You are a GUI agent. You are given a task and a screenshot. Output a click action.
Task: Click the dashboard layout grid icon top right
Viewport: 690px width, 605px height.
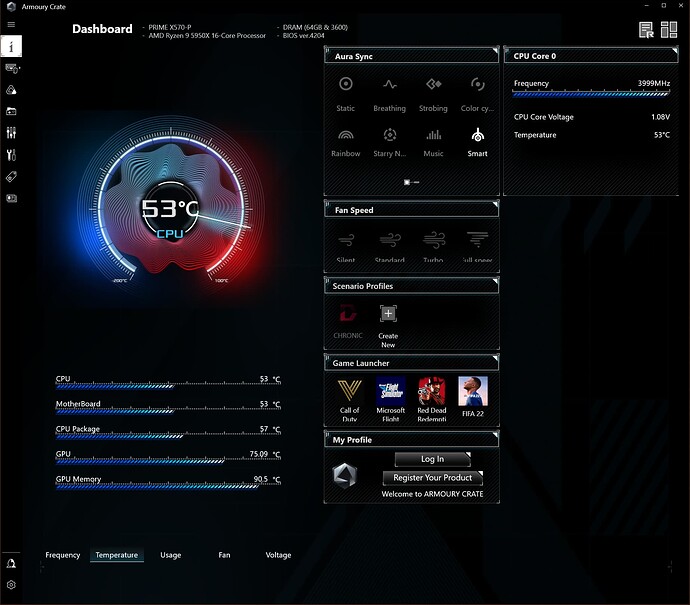pyautogui.click(x=669, y=30)
